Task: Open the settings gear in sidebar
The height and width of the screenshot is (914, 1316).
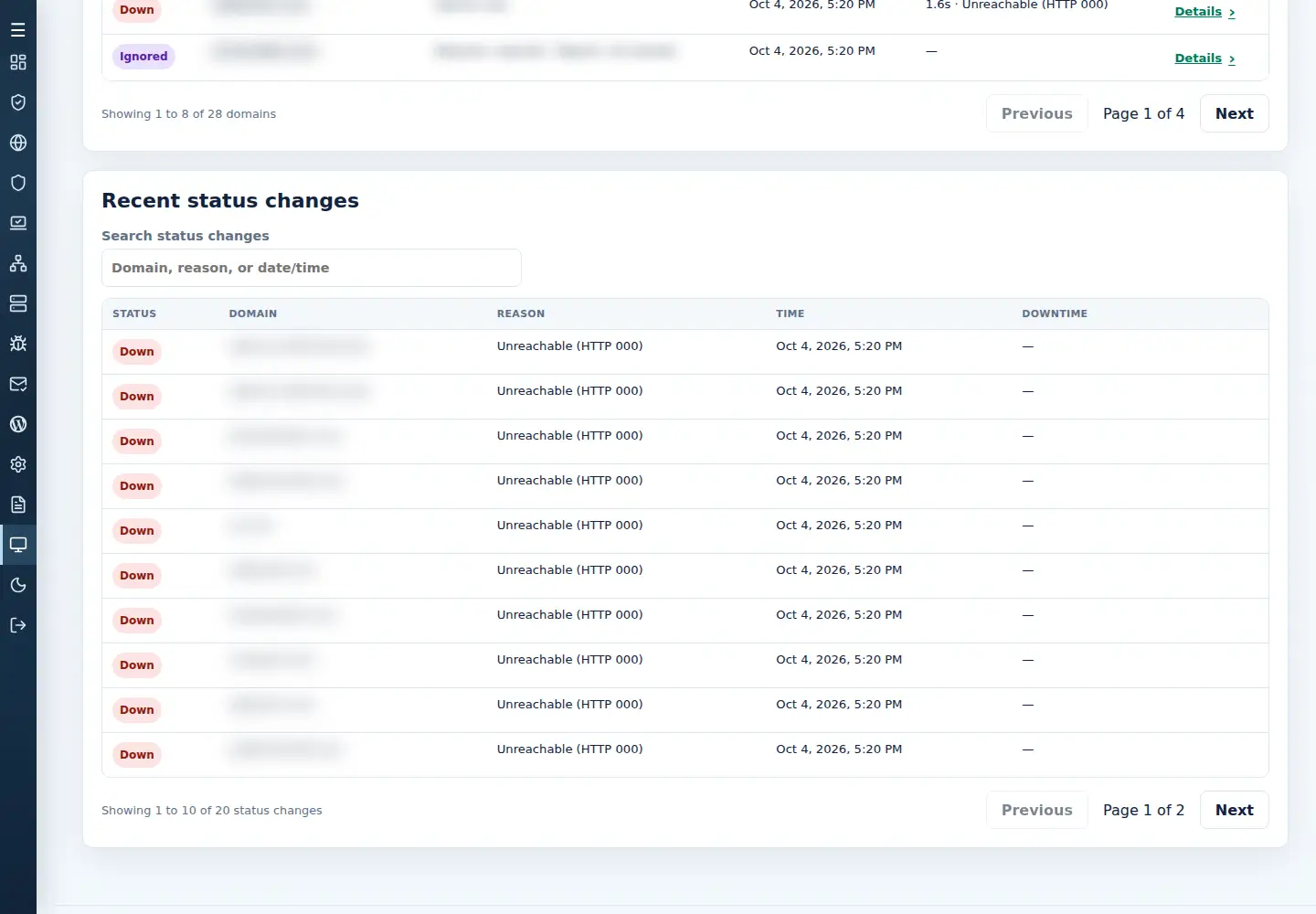Action: click(18, 464)
